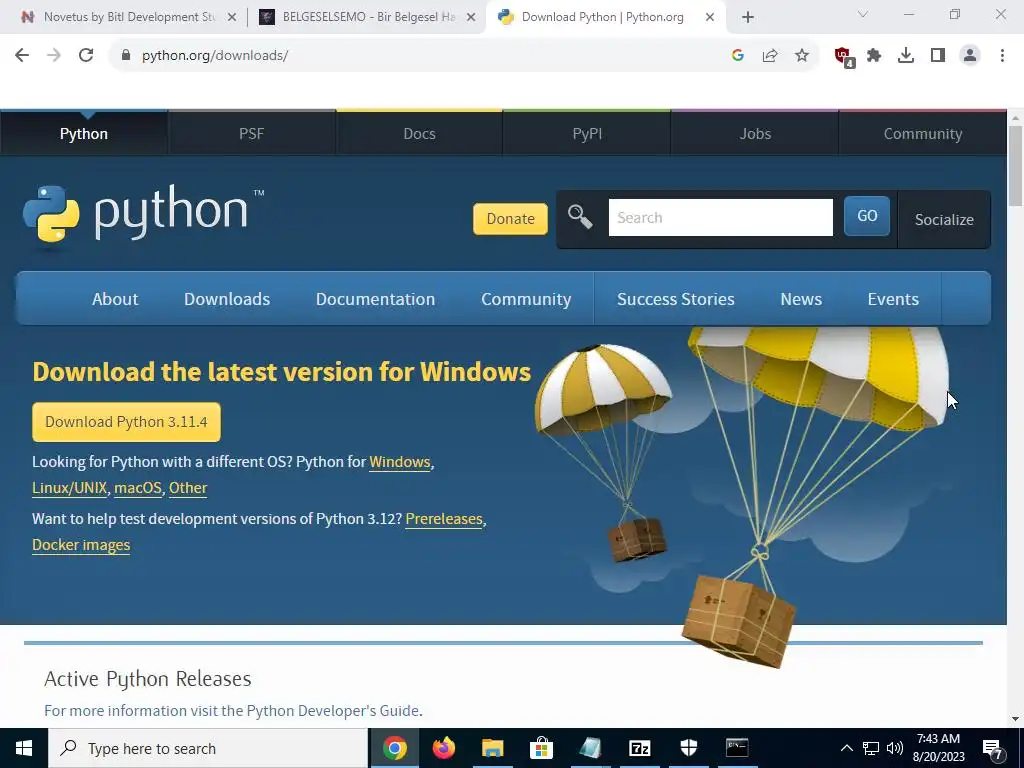Click the Python logo
Image resolution: width=1024 pixels, height=768 pixels.
(143, 214)
